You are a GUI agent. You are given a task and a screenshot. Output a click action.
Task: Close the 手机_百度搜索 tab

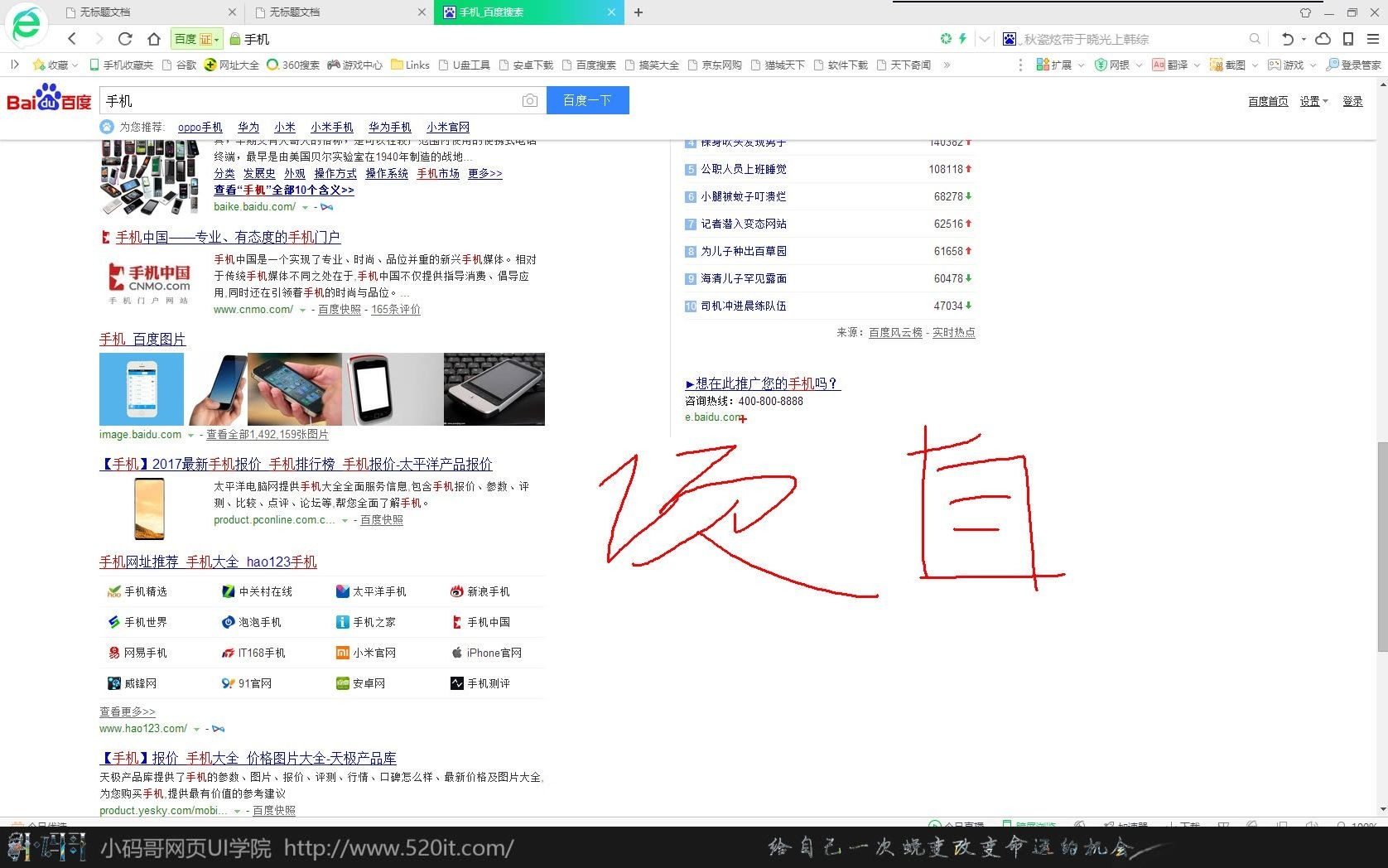(x=611, y=12)
